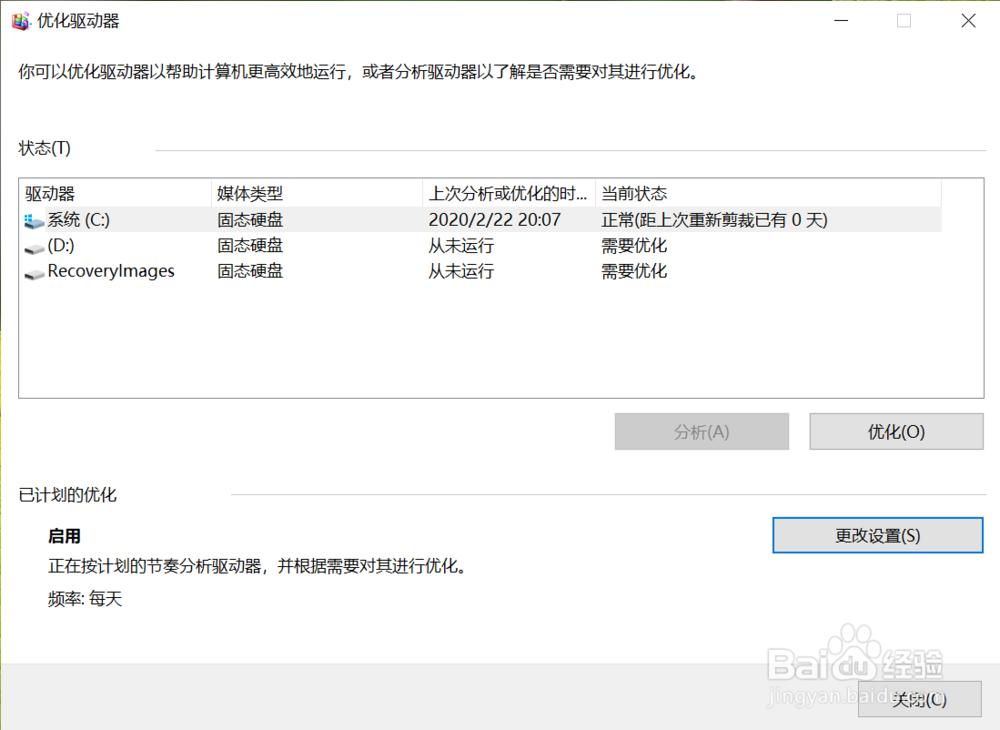1000x730 pixels.
Task: Click the maximize window button
Action: [x=903, y=19]
